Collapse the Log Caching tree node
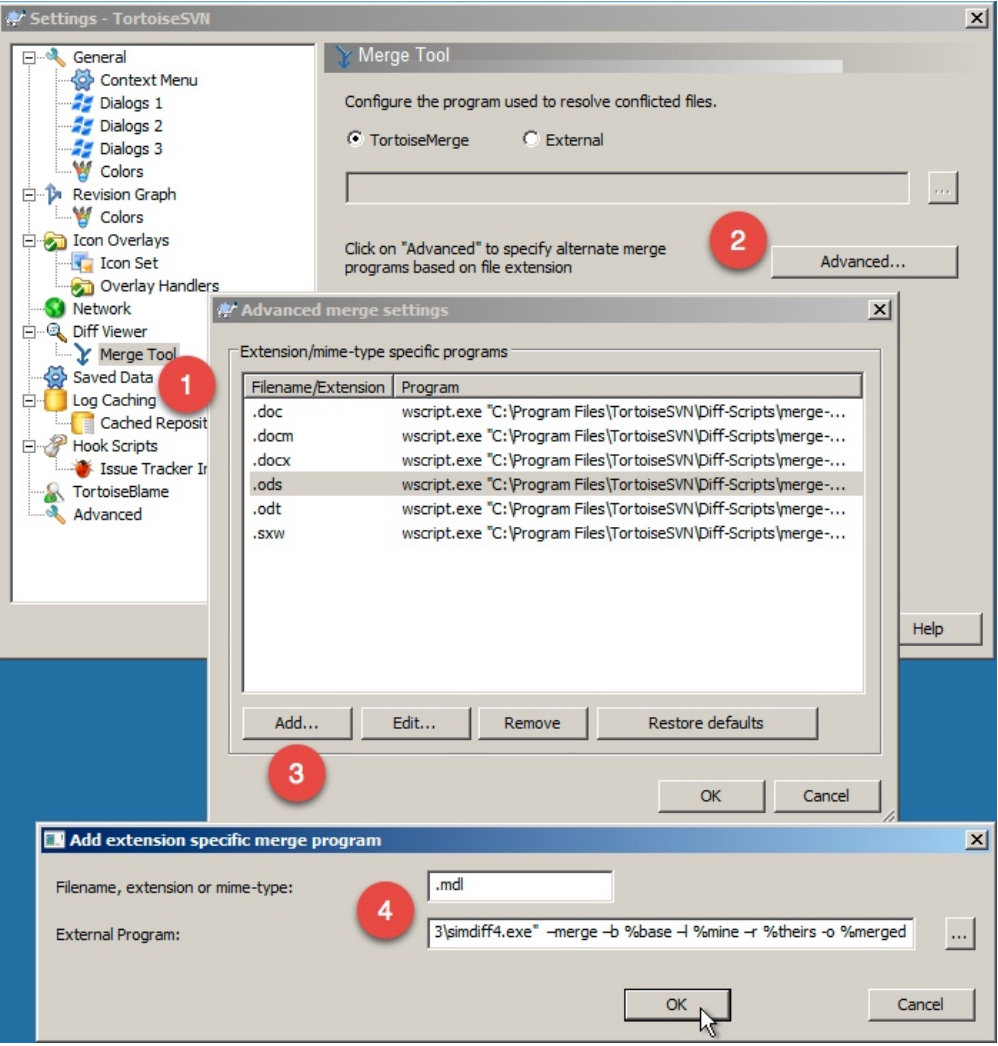 pos(29,400)
